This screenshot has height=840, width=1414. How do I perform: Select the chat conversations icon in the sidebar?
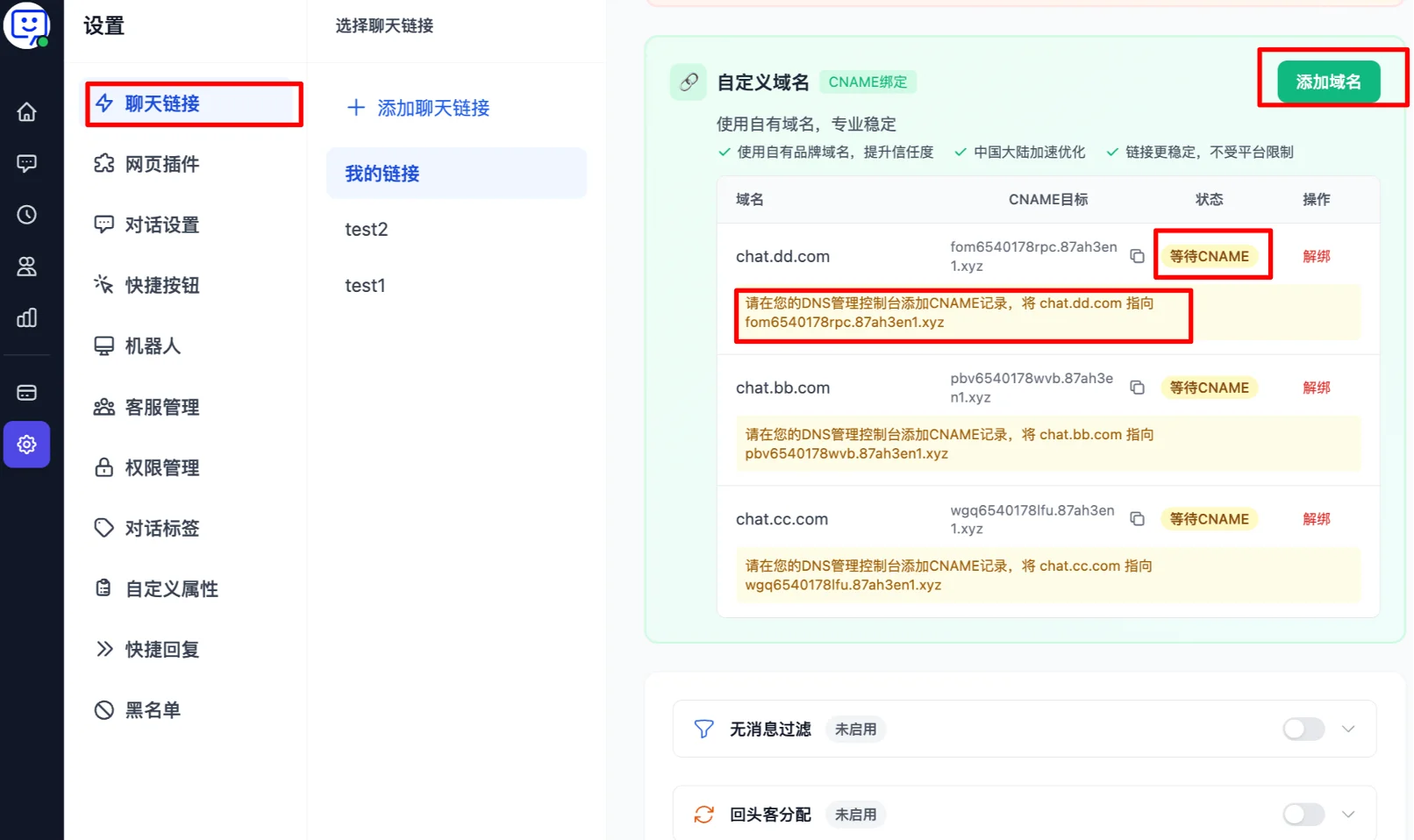(27, 162)
